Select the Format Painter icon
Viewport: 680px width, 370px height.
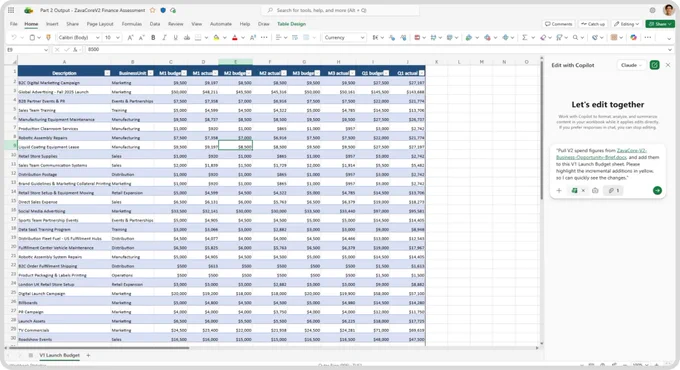[48, 38]
